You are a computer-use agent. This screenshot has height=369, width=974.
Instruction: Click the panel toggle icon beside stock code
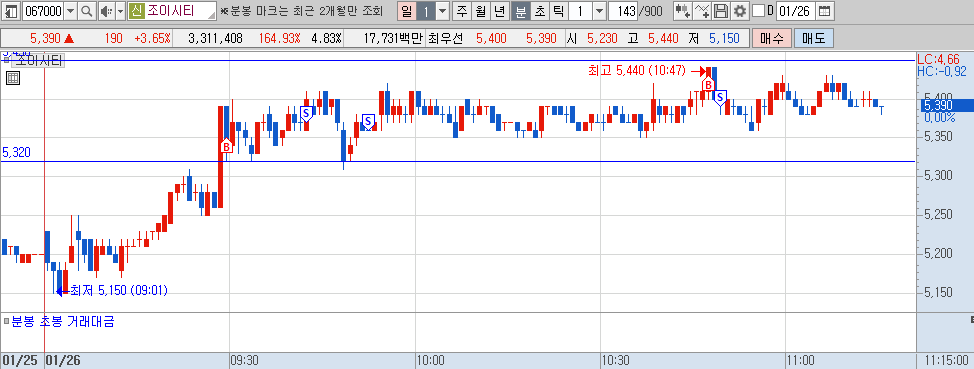[11, 11]
